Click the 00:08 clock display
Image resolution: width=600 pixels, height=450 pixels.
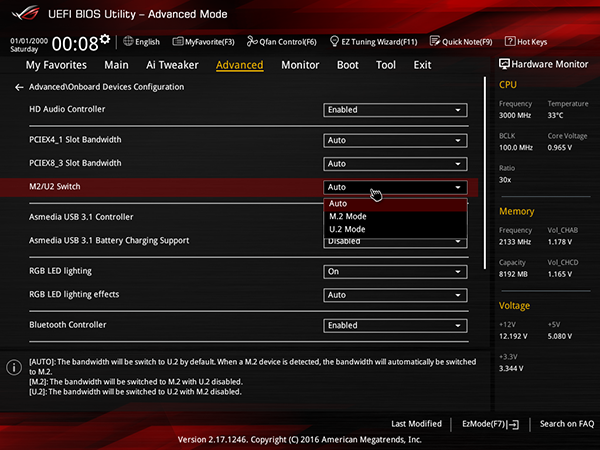75,44
